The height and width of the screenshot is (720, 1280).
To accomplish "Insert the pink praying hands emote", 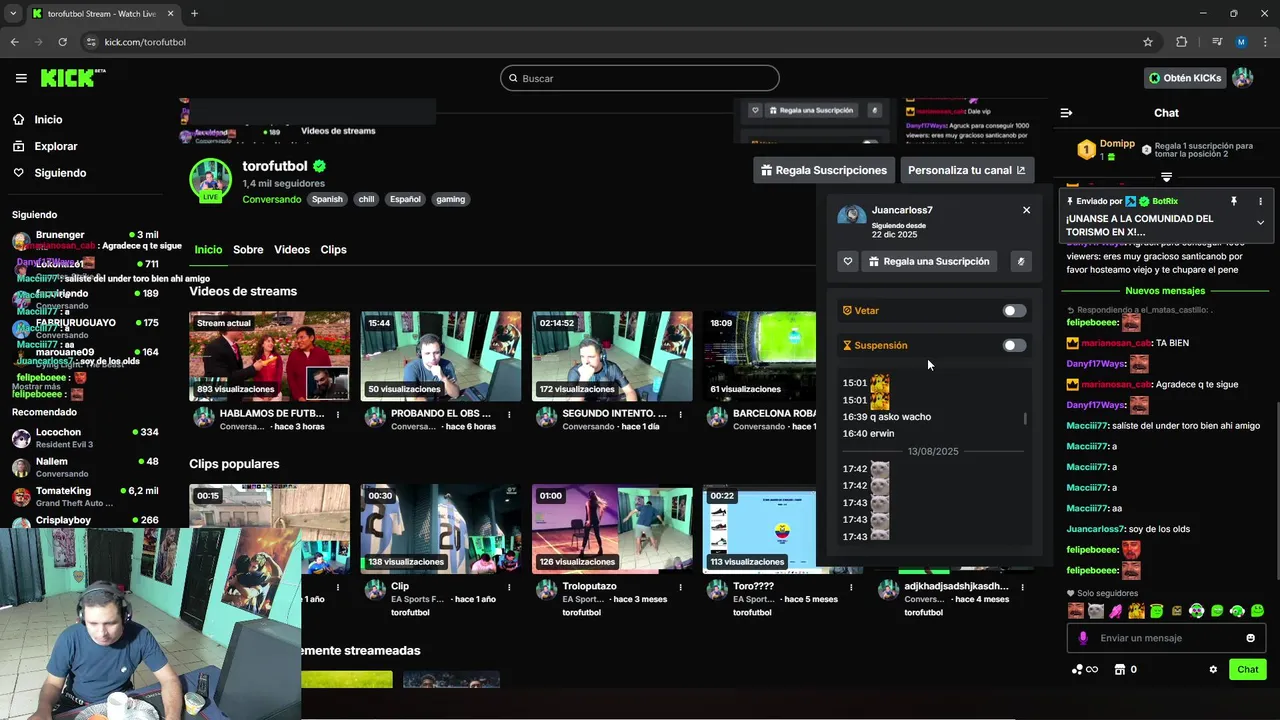I will (1116, 611).
